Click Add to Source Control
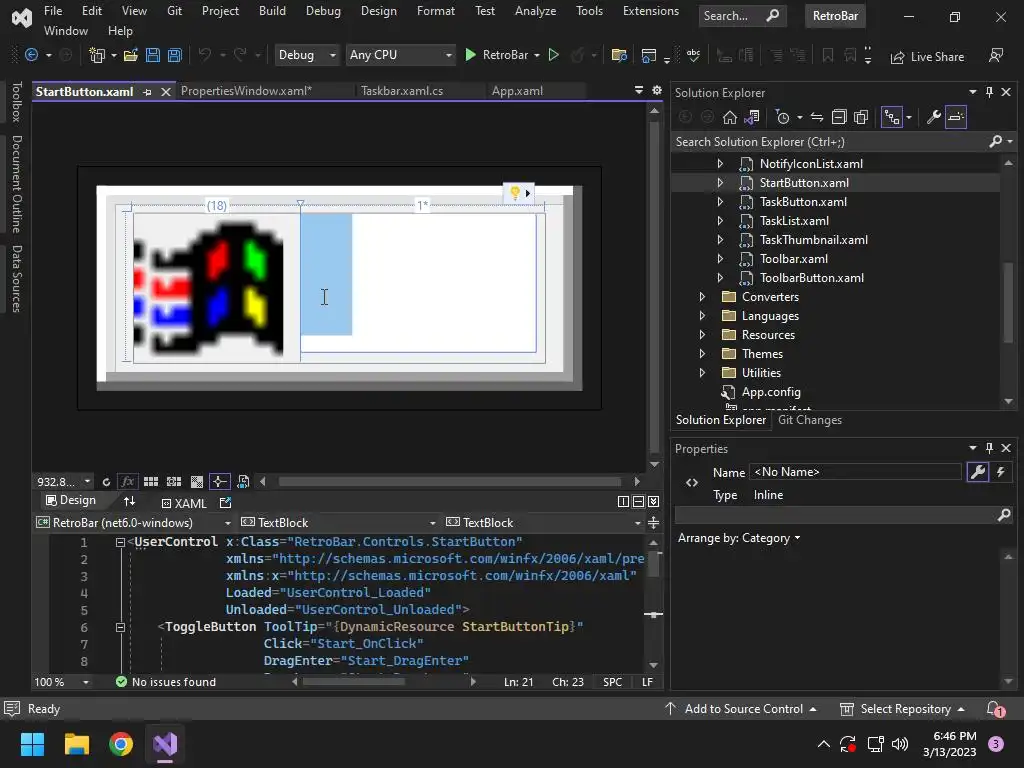 pyautogui.click(x=741, y=709)
